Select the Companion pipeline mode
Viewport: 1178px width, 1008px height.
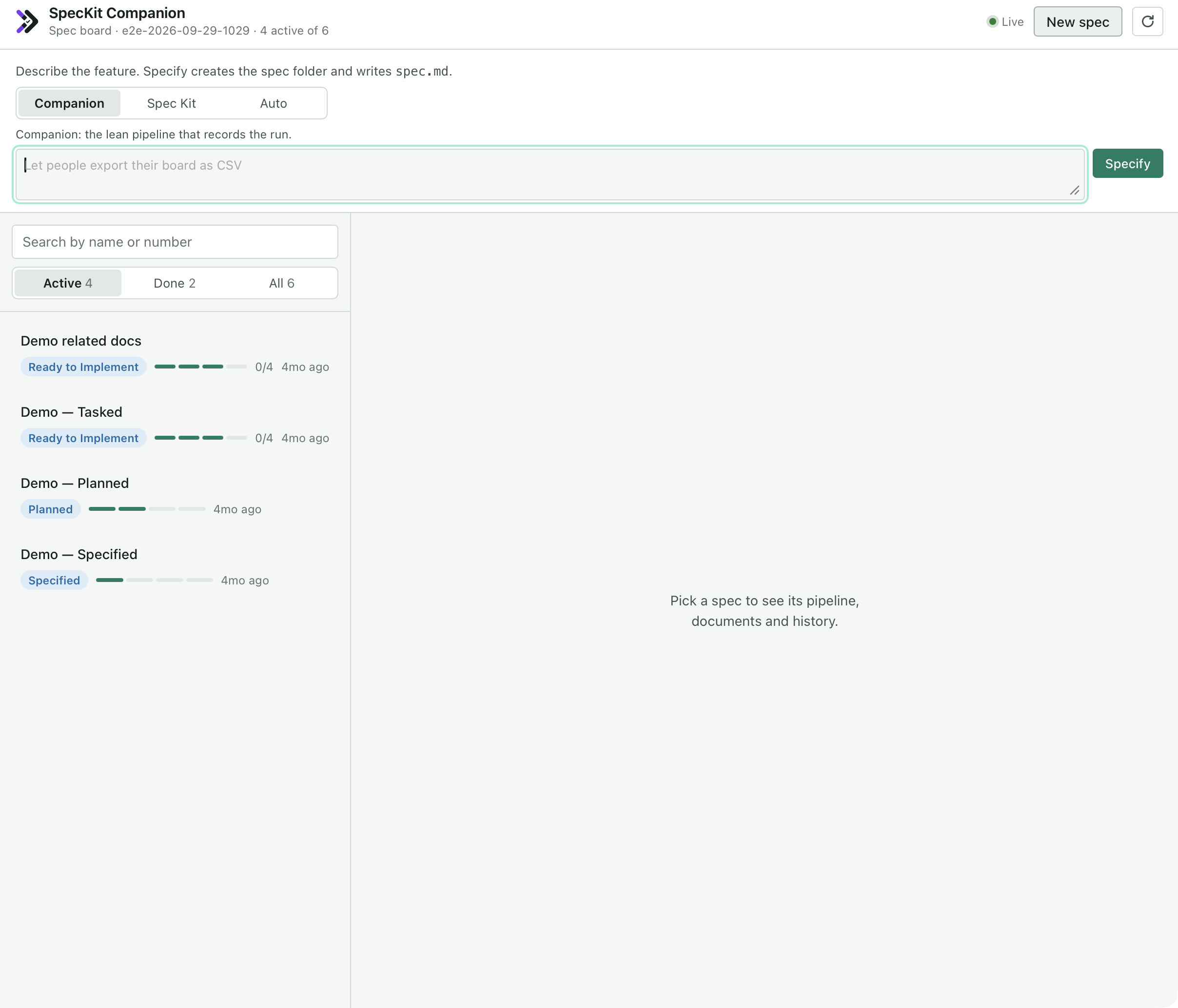point(69,103)
